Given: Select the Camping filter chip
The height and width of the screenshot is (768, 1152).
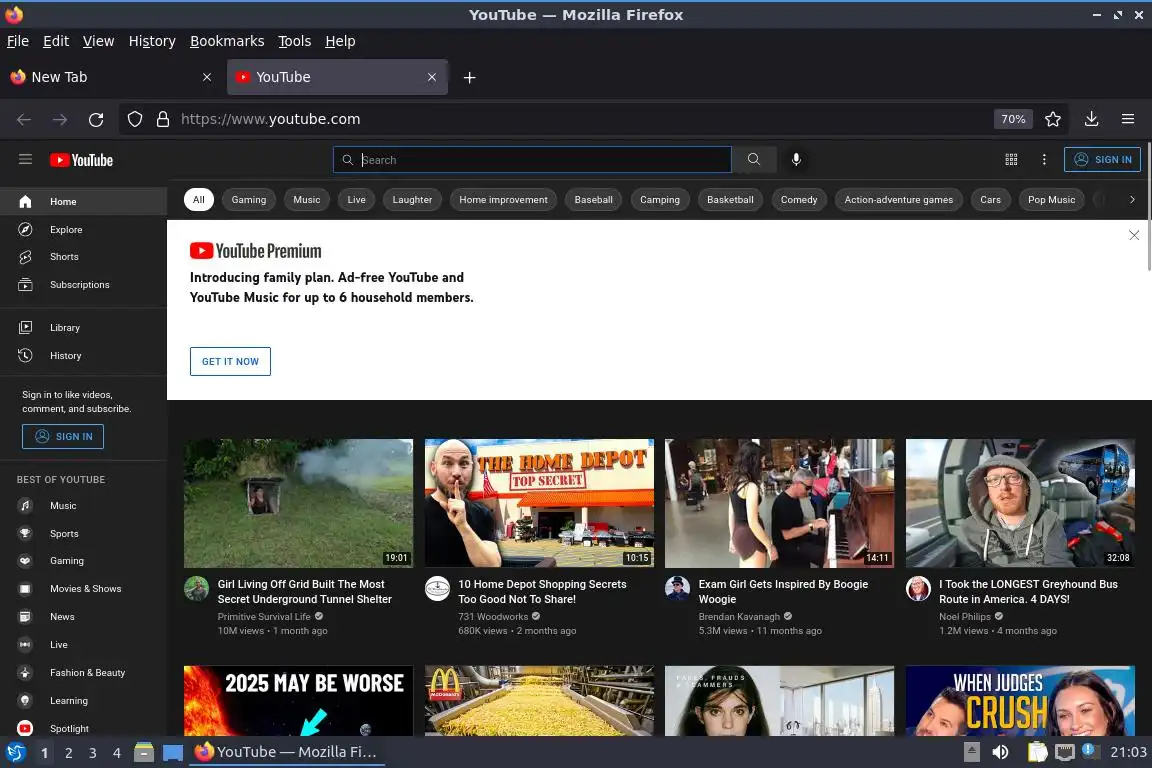Looking at the screenshot, I should (x=660, y=199).
